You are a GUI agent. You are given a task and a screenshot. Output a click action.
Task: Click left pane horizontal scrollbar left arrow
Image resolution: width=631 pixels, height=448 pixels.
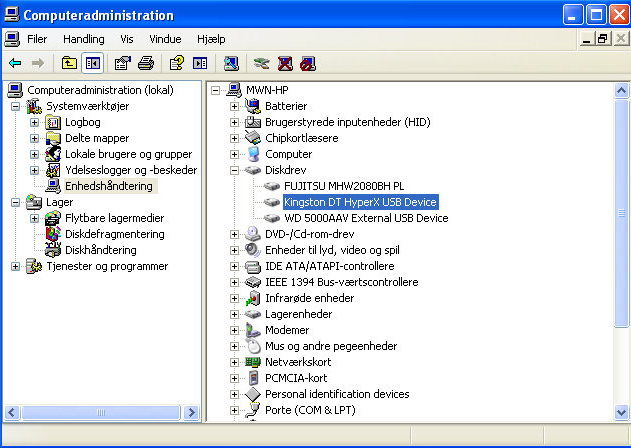12,413
